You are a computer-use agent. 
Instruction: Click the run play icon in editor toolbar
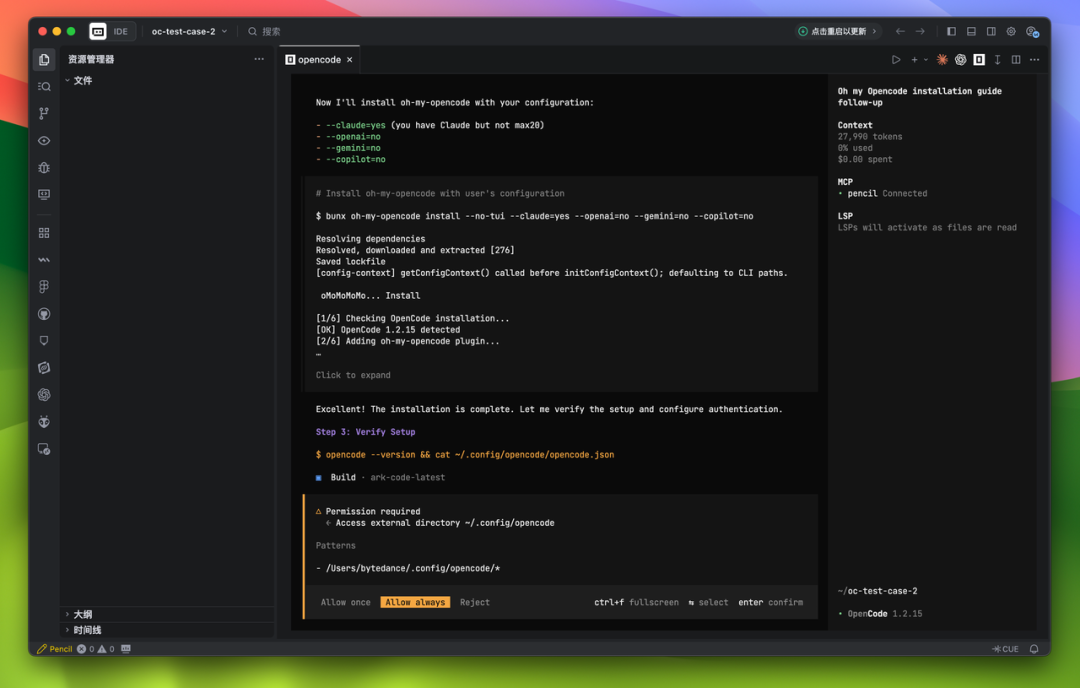point(896,60)
